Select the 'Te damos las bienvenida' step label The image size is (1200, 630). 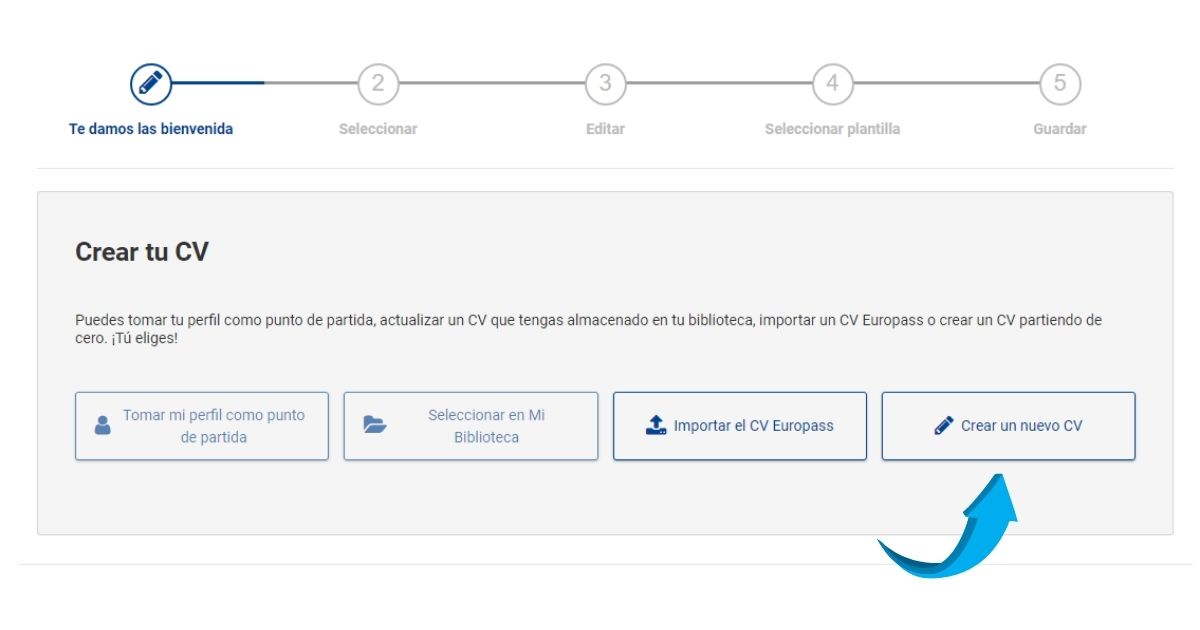point(151,129)
